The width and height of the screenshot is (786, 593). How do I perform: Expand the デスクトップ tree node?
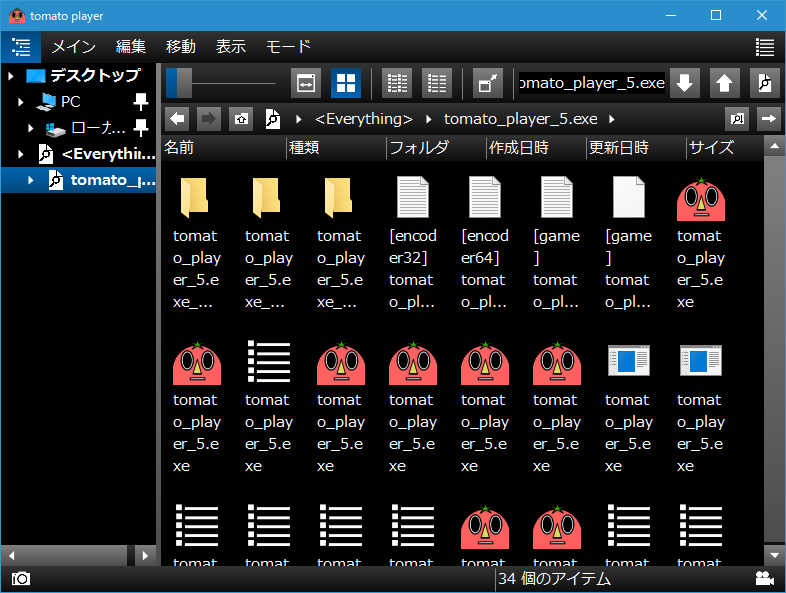click(11, 76)
